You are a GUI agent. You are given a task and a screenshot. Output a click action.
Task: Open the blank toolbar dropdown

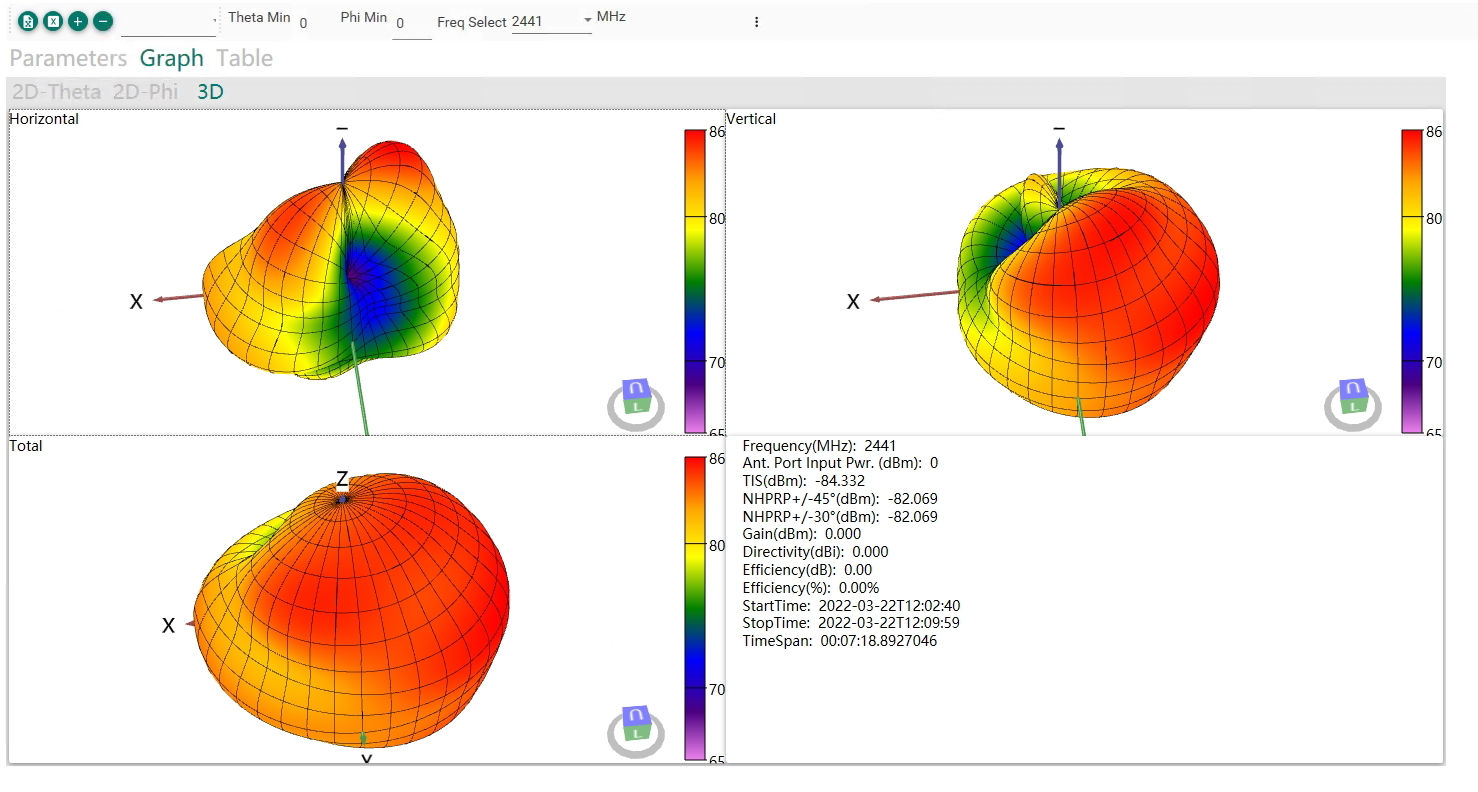[x=169, y=22]
